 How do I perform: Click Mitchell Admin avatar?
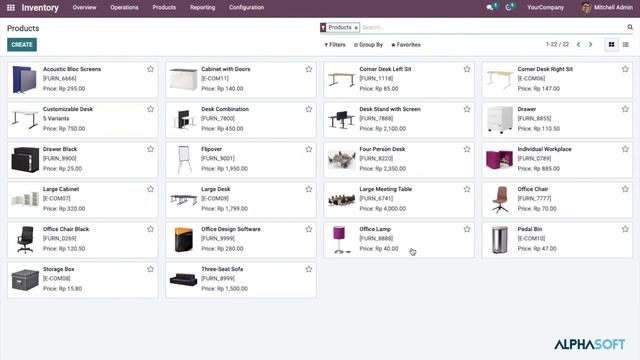click(586, 7)
